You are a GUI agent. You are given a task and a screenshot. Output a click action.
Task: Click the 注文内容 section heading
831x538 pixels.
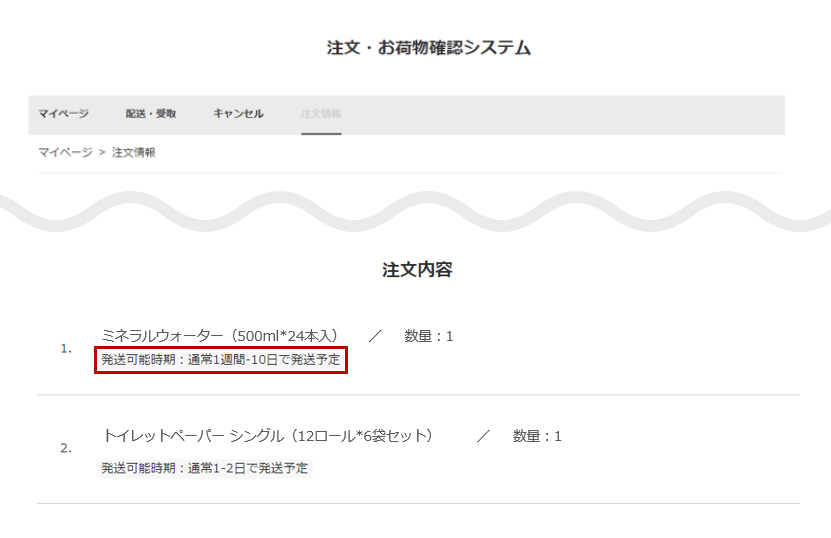tap(417, 269)
